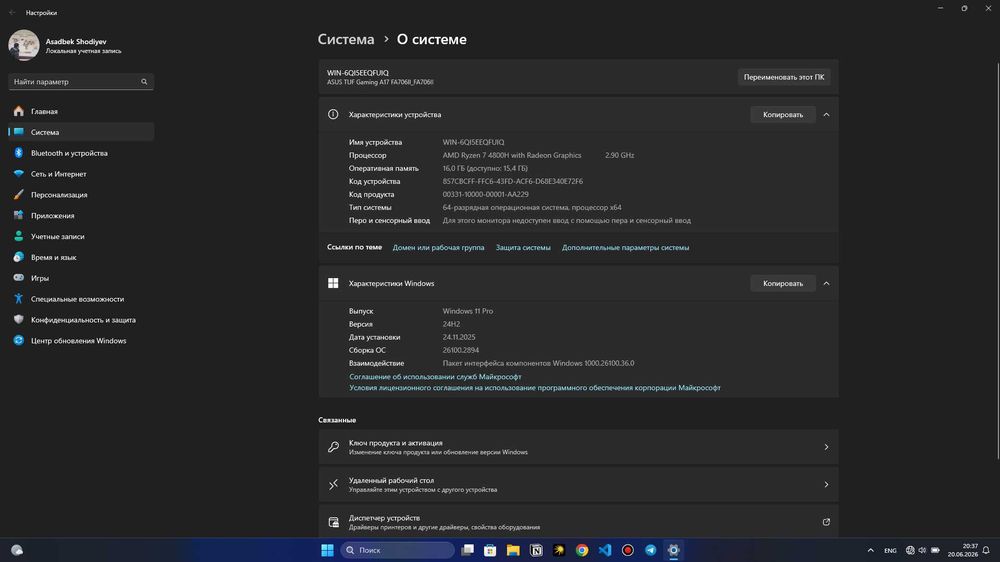Click the Диспетчер устройств row icon
The height and width of the screenshot is (562, 1000).
pyautogui.click(x=333, y=522)
